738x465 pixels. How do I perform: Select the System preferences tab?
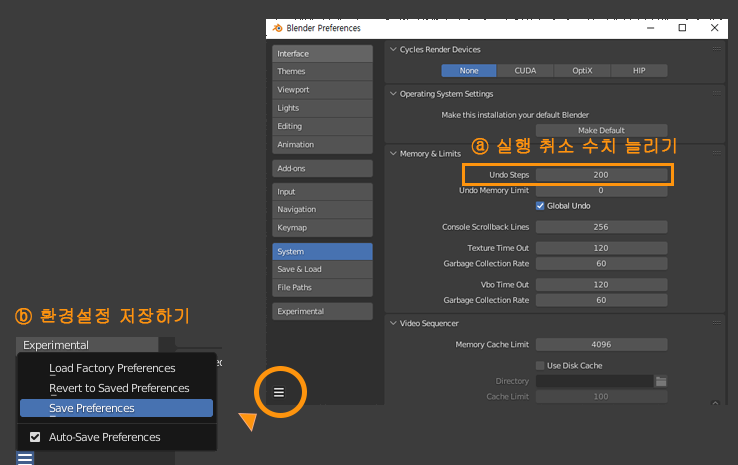tap(322, 251)
